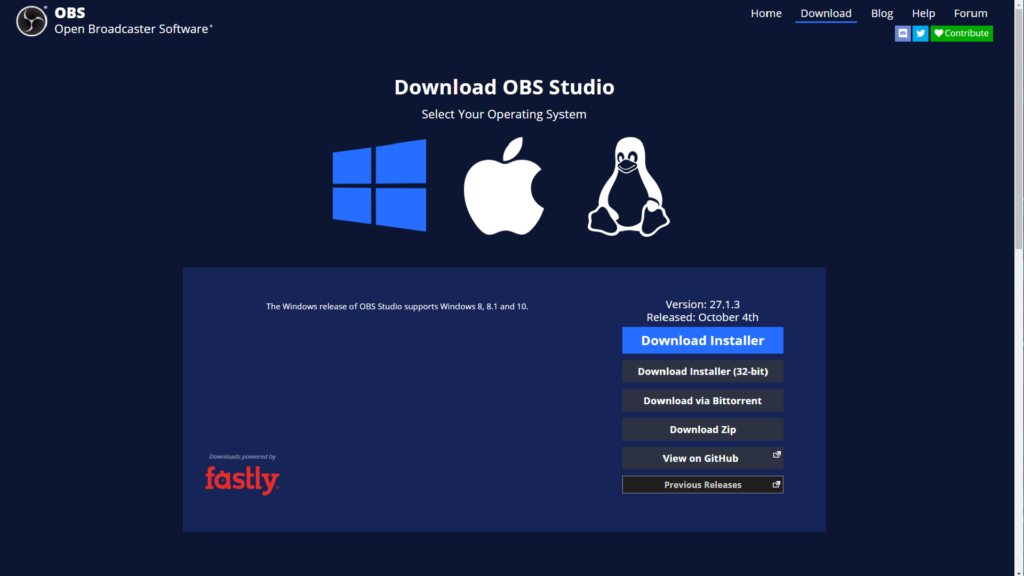1024x576 pixels.
Task: Click the 'Download OBS Studio' heading
Action: [x=504, y=87]
